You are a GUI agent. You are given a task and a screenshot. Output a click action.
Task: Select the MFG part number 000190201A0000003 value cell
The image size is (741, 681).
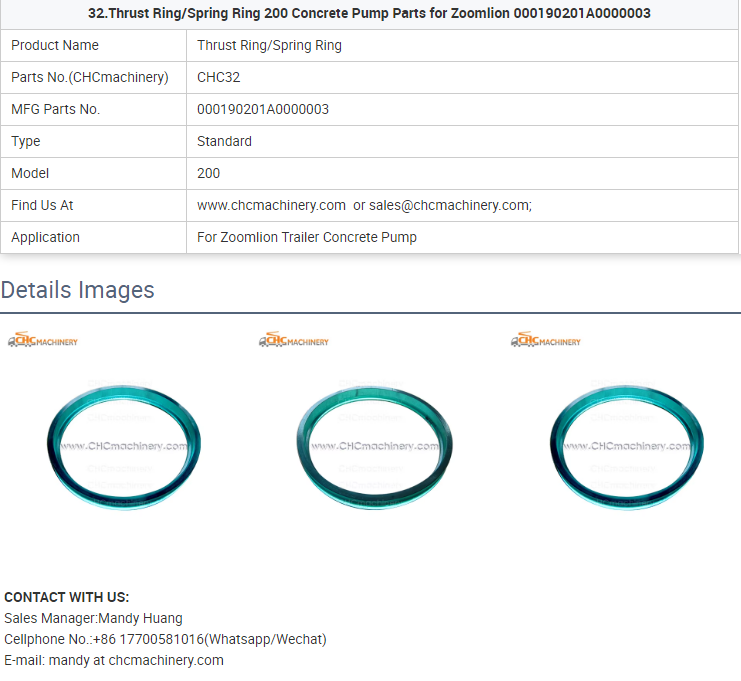263,109
